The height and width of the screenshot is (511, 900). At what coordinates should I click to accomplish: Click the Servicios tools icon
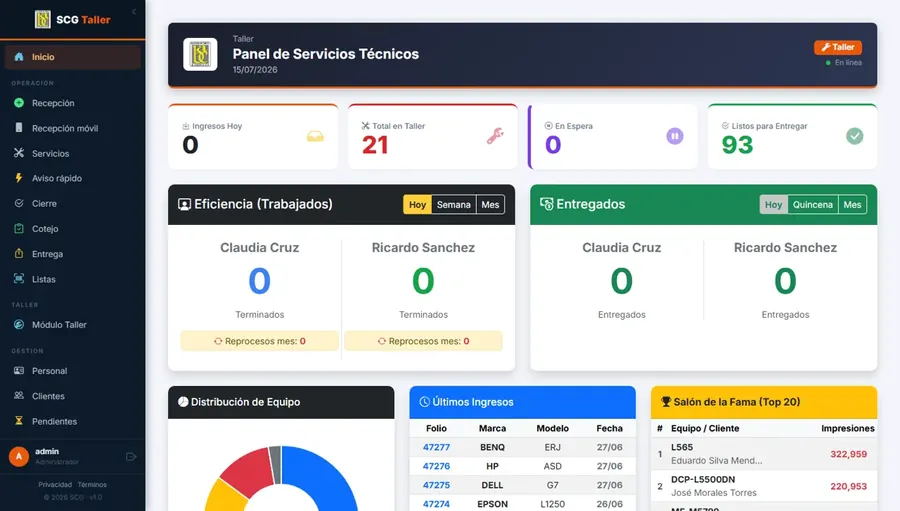click(19, 153)
